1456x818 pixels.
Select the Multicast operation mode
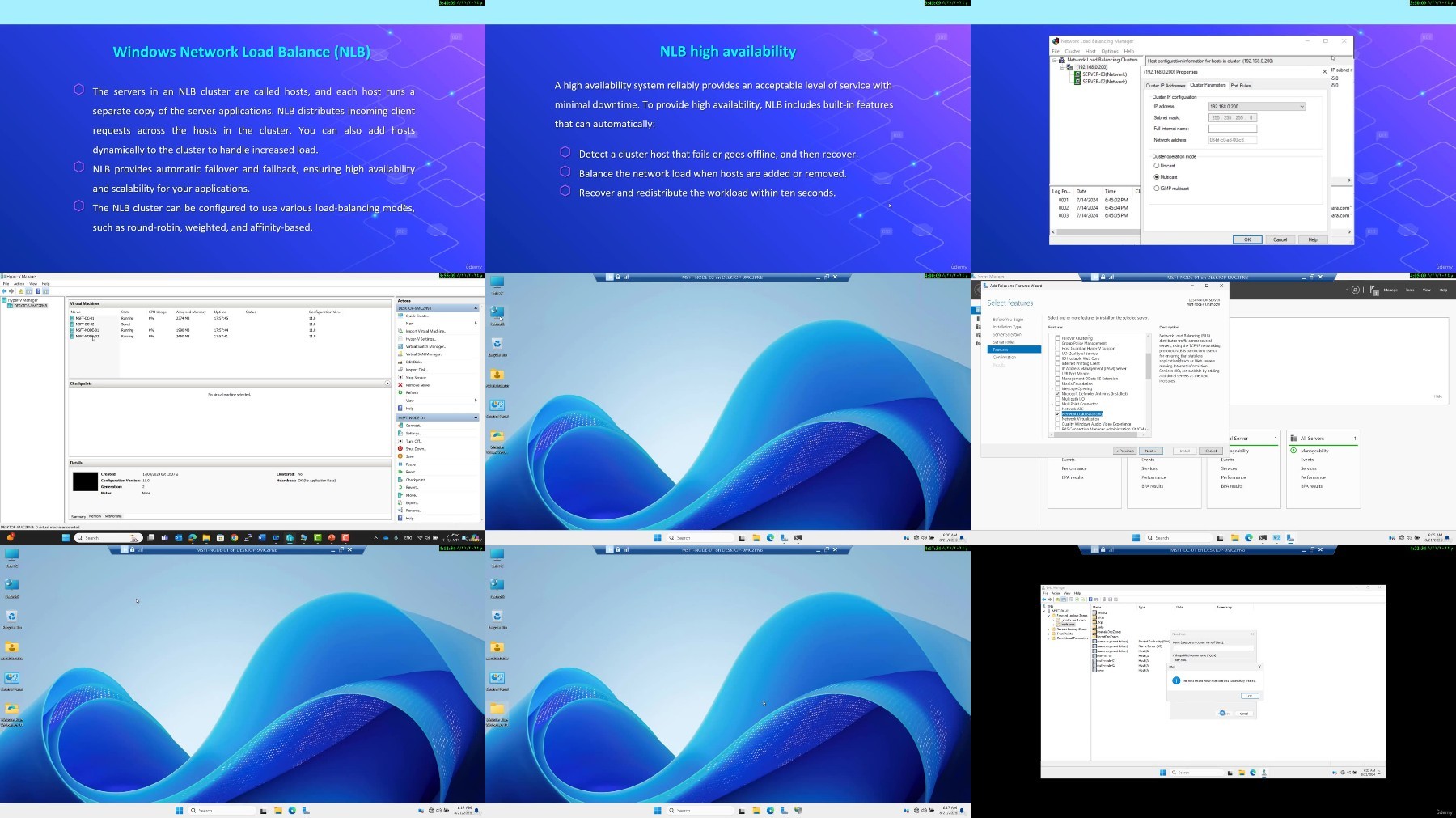tap(1157, 176)
